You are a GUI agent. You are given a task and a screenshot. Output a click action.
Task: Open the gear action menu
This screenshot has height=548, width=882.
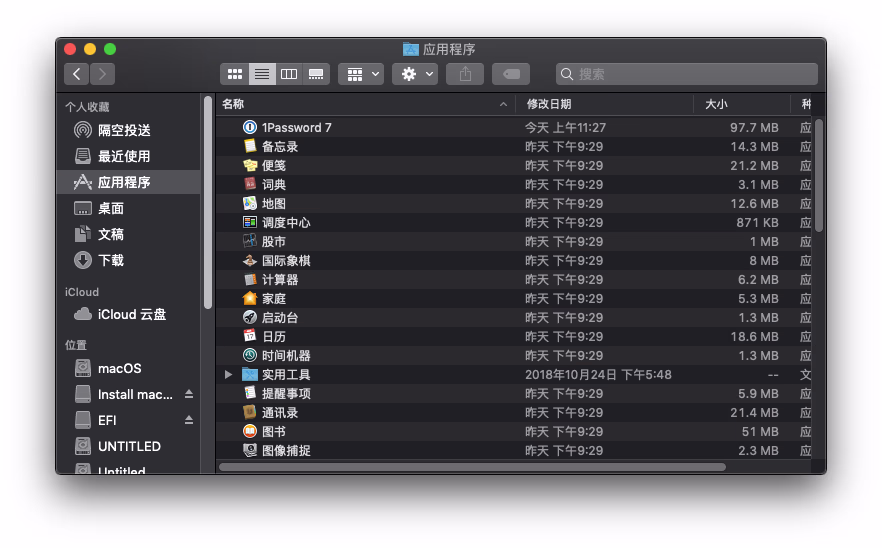click(x=415, y=74)
